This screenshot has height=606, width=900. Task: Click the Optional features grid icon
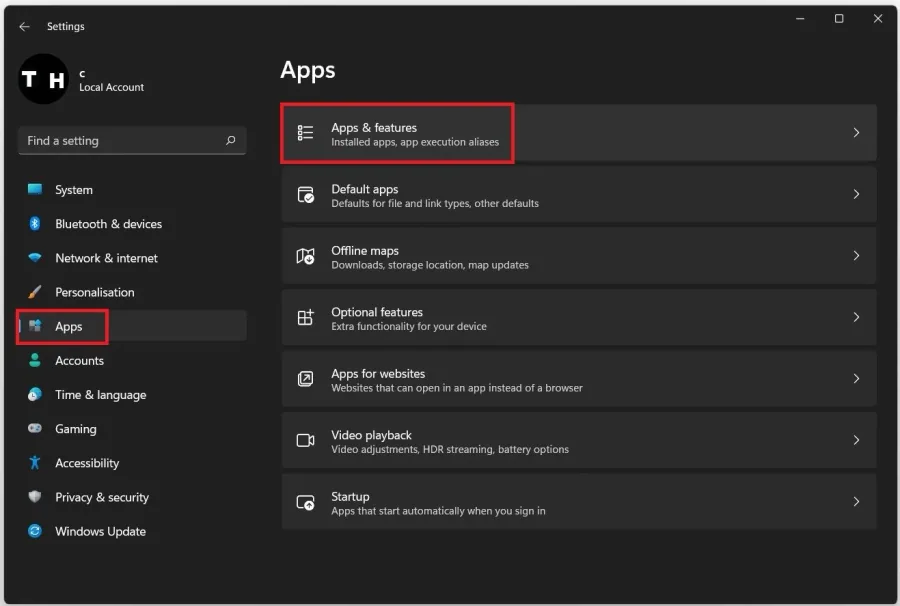click(305, 317)
